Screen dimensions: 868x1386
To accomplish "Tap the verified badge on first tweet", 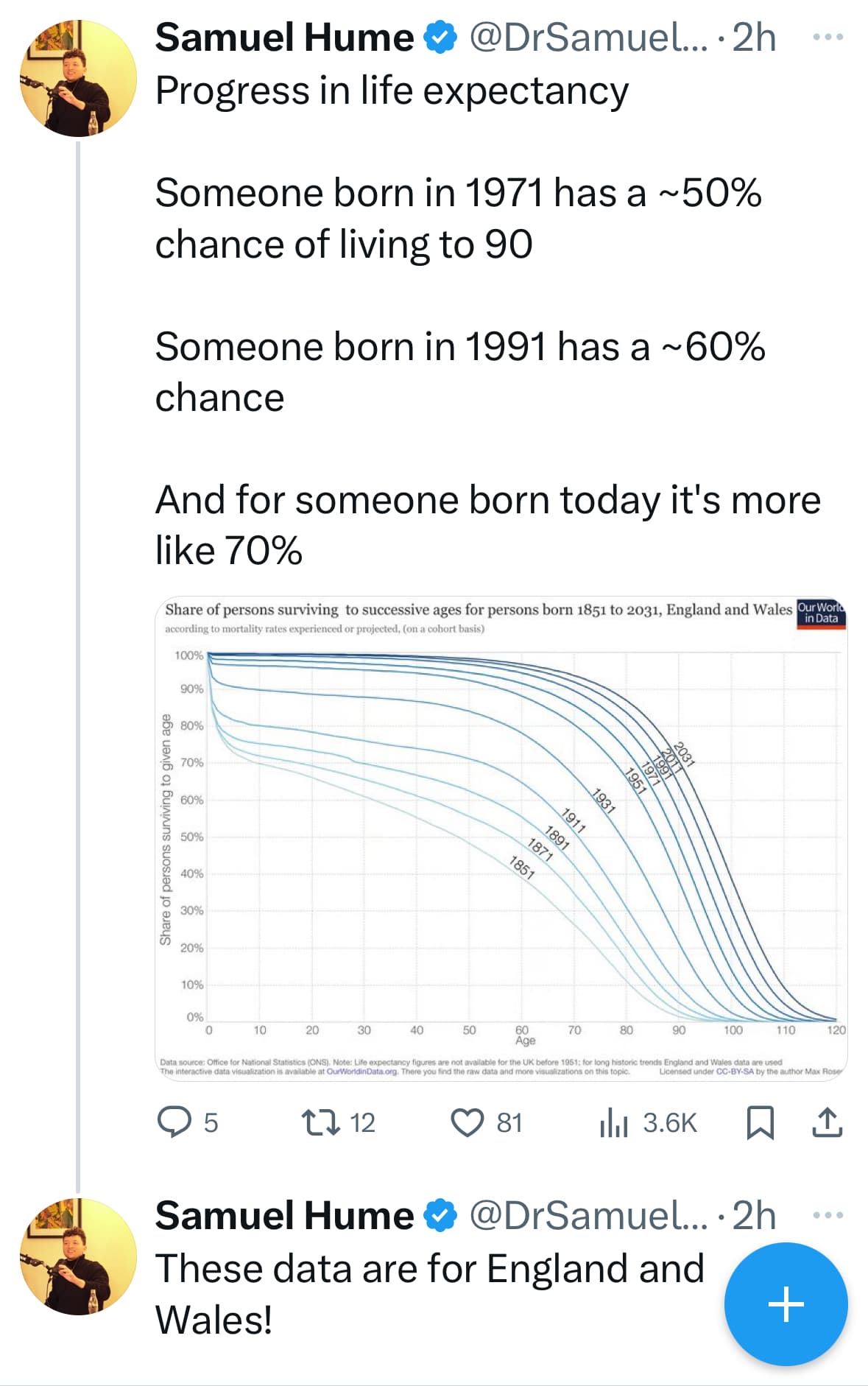I will tap(441, 38).
